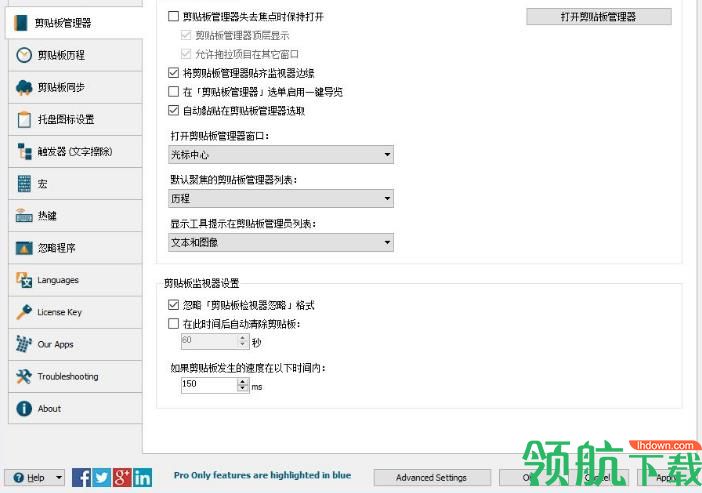Open the 文本和图像 tooltip dropdown
Viewport: 702px width, 493px height.
tap(281, 242)
